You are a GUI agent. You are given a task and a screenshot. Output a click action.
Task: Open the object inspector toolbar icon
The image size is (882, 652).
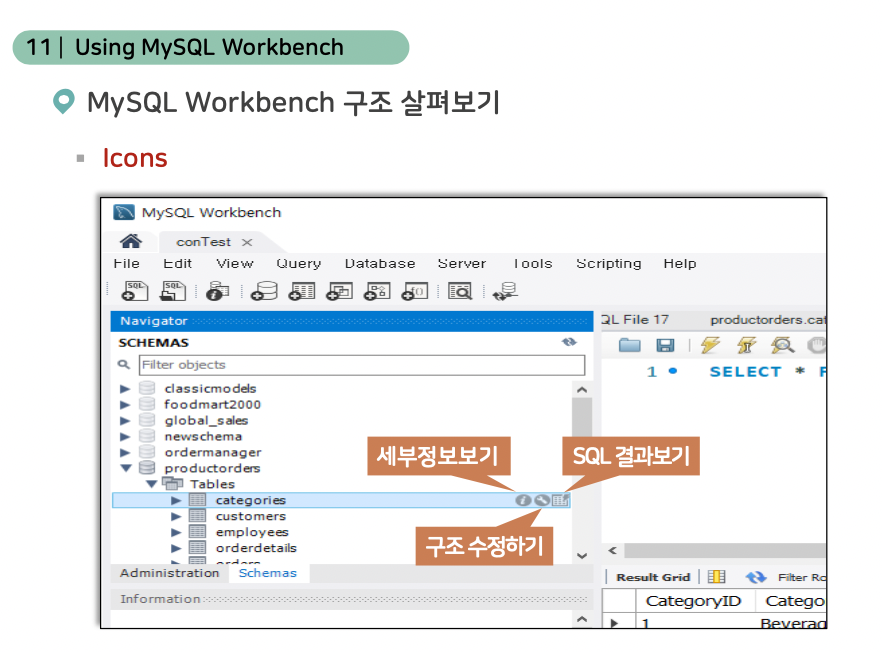pos(217,291)
